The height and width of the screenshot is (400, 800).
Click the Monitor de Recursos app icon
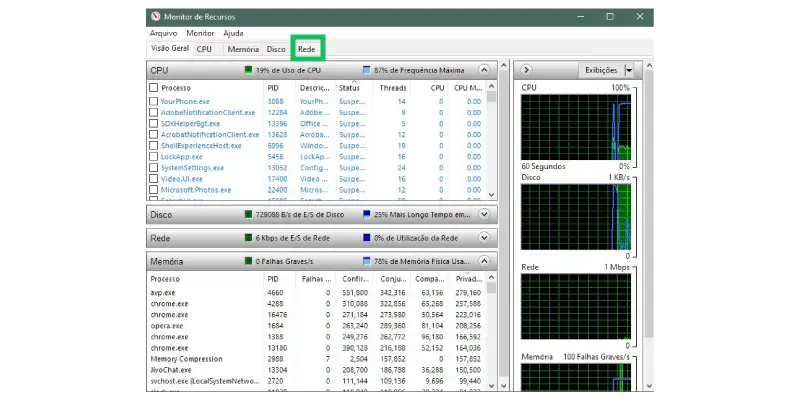(x=154, y=17)
